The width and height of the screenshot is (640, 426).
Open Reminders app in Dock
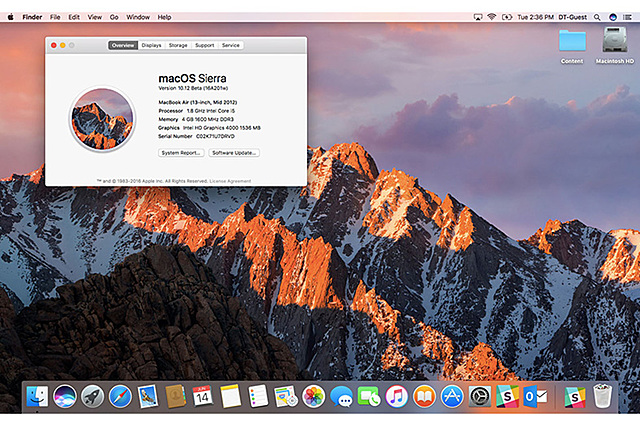pos(258,396)
